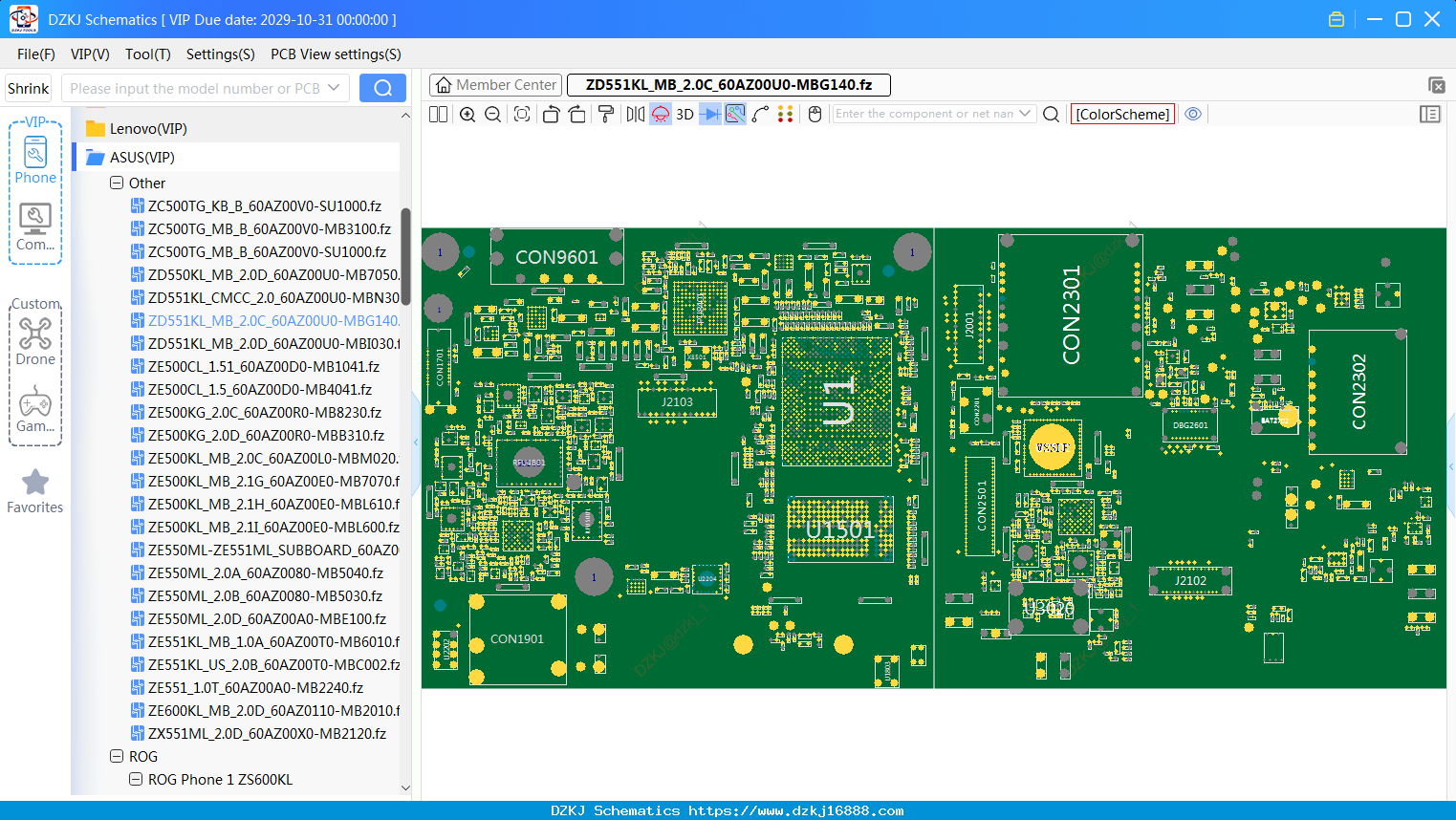This screenshot has width=1456, height=820.
Task: Open the Settings(S) menu
Action: pyautogui.click(x=221, y=54)
